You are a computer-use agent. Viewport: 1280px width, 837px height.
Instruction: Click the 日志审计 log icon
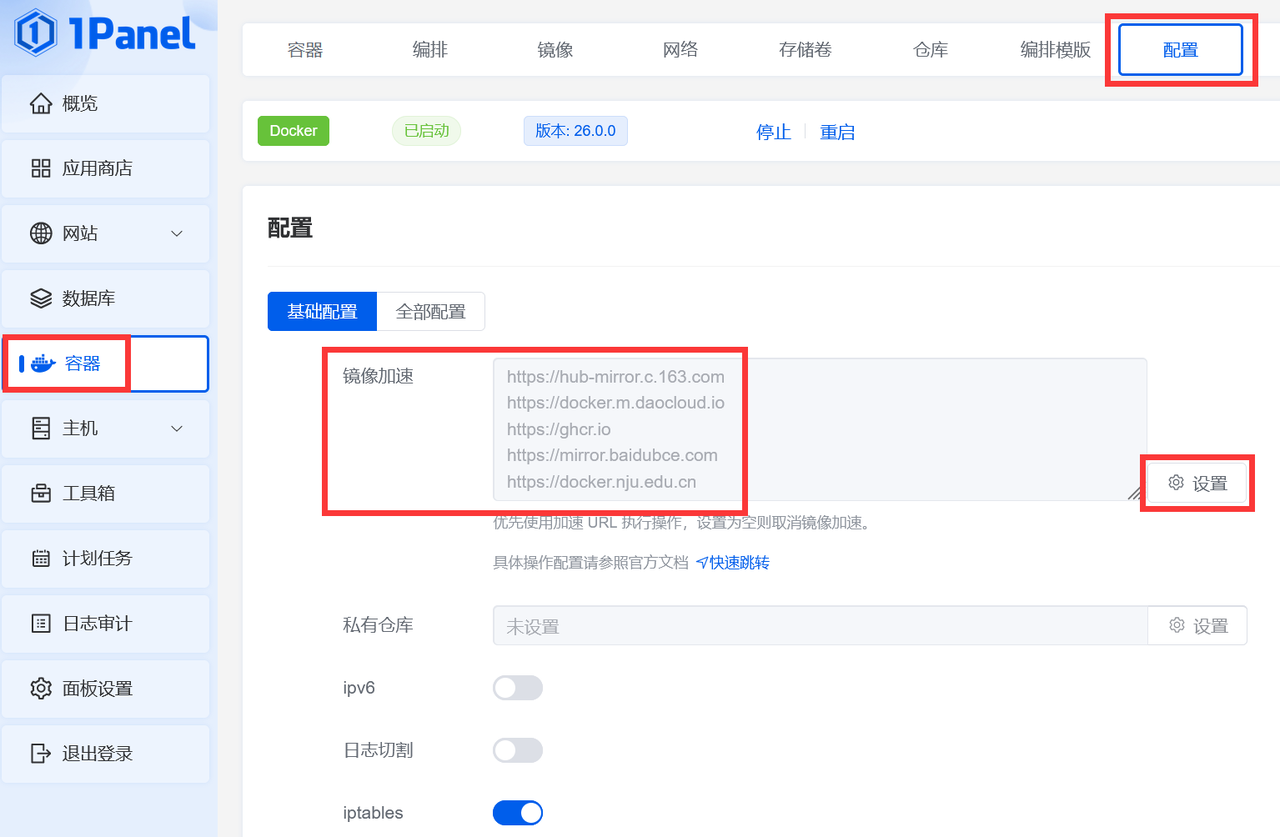click(41, 623)
